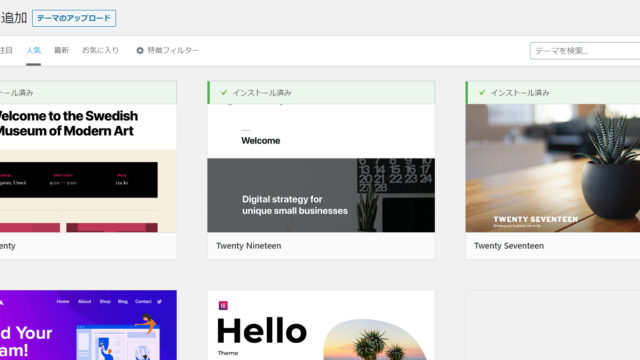Click the green checkmark on Twenty Seventeen card
The image size is (640, 360).
(482, 93)
